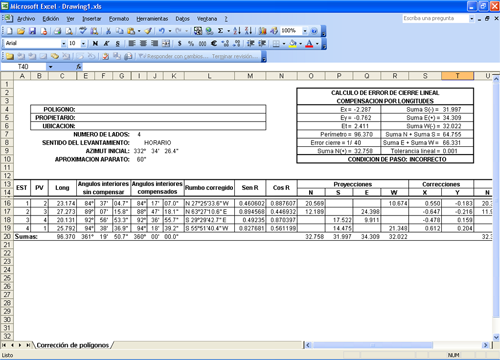
Task: Open the Archivo menu
Action: click(26, 19)
